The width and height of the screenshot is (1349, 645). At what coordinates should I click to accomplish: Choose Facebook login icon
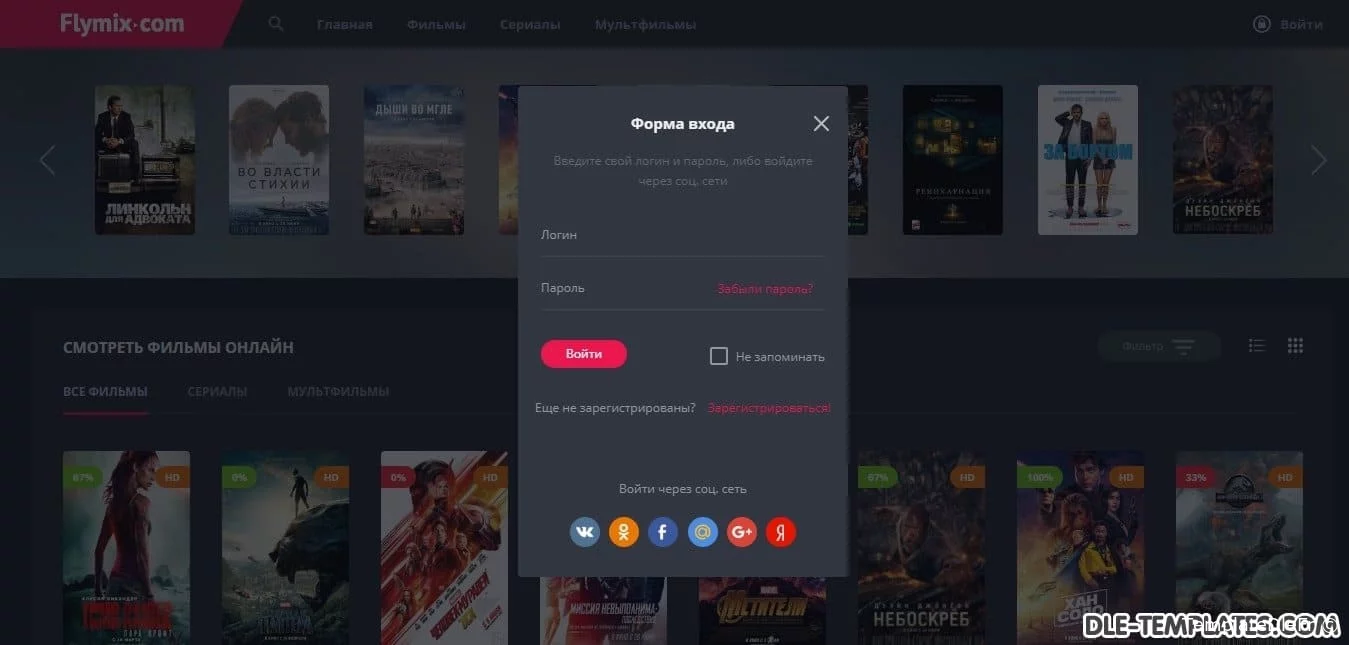(663, 532)
